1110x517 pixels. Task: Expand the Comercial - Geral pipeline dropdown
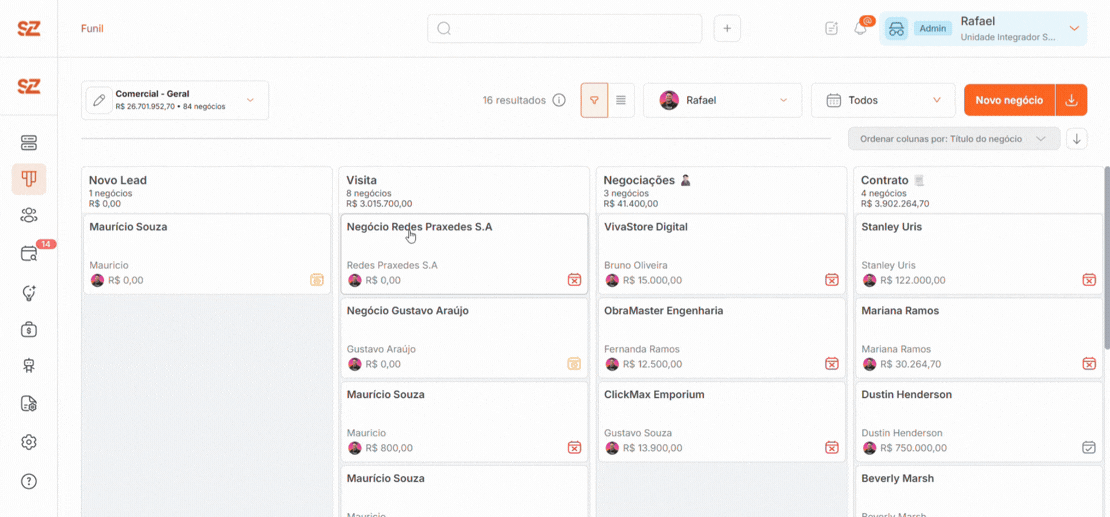click(175, 100)
